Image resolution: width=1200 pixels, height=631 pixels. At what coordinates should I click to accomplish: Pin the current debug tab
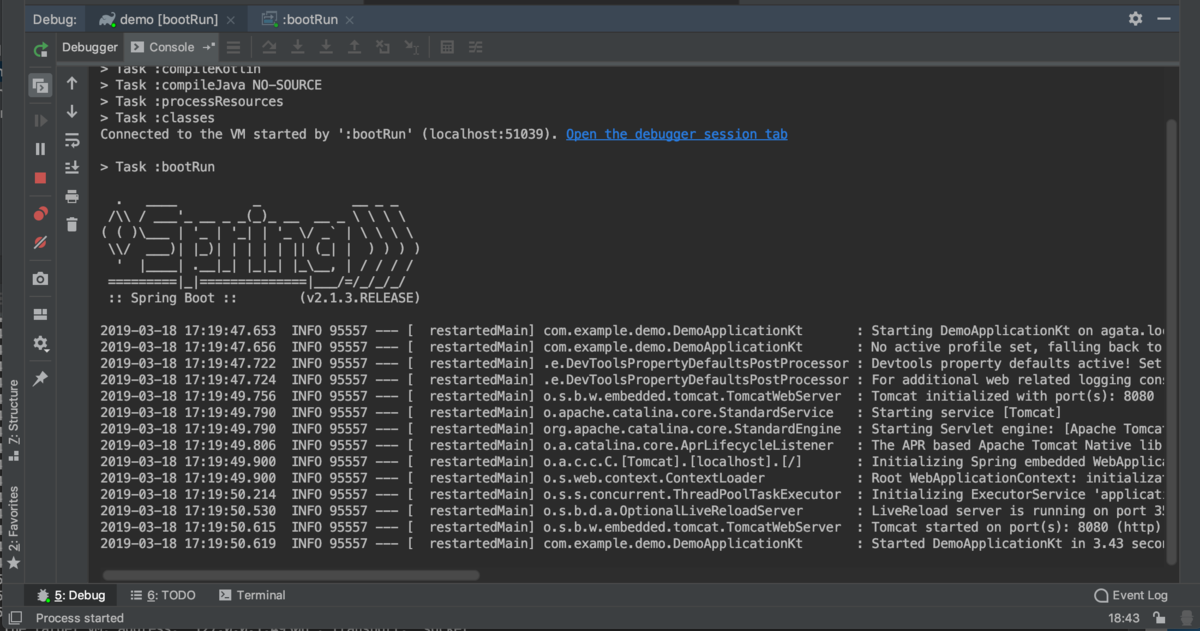tap(40, 379)
